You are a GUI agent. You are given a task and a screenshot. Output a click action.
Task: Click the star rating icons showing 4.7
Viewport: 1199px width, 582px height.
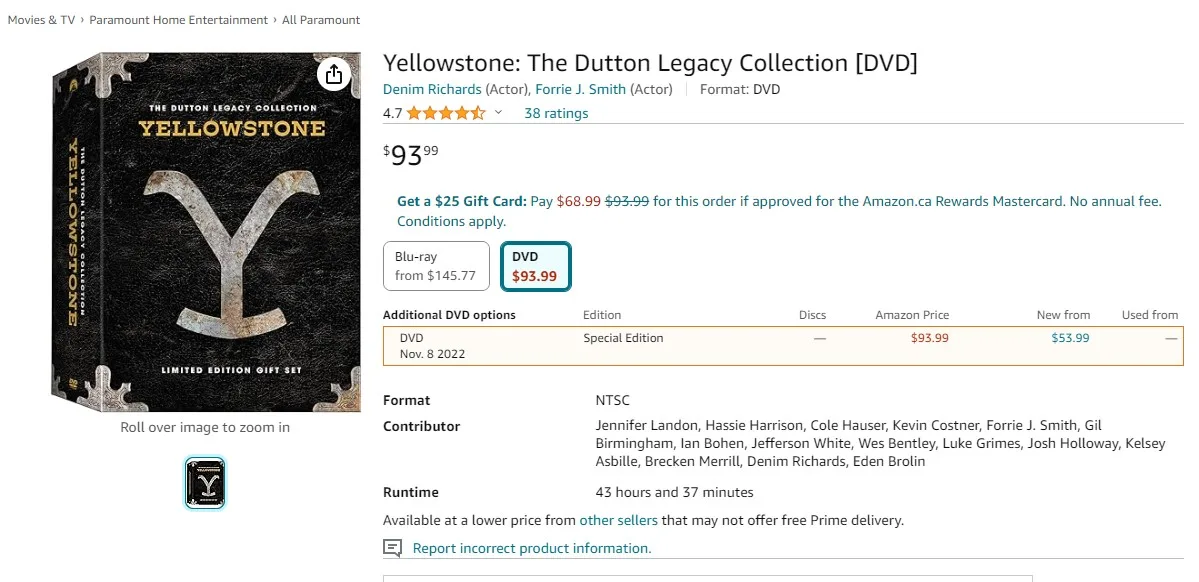coord(444,113)
